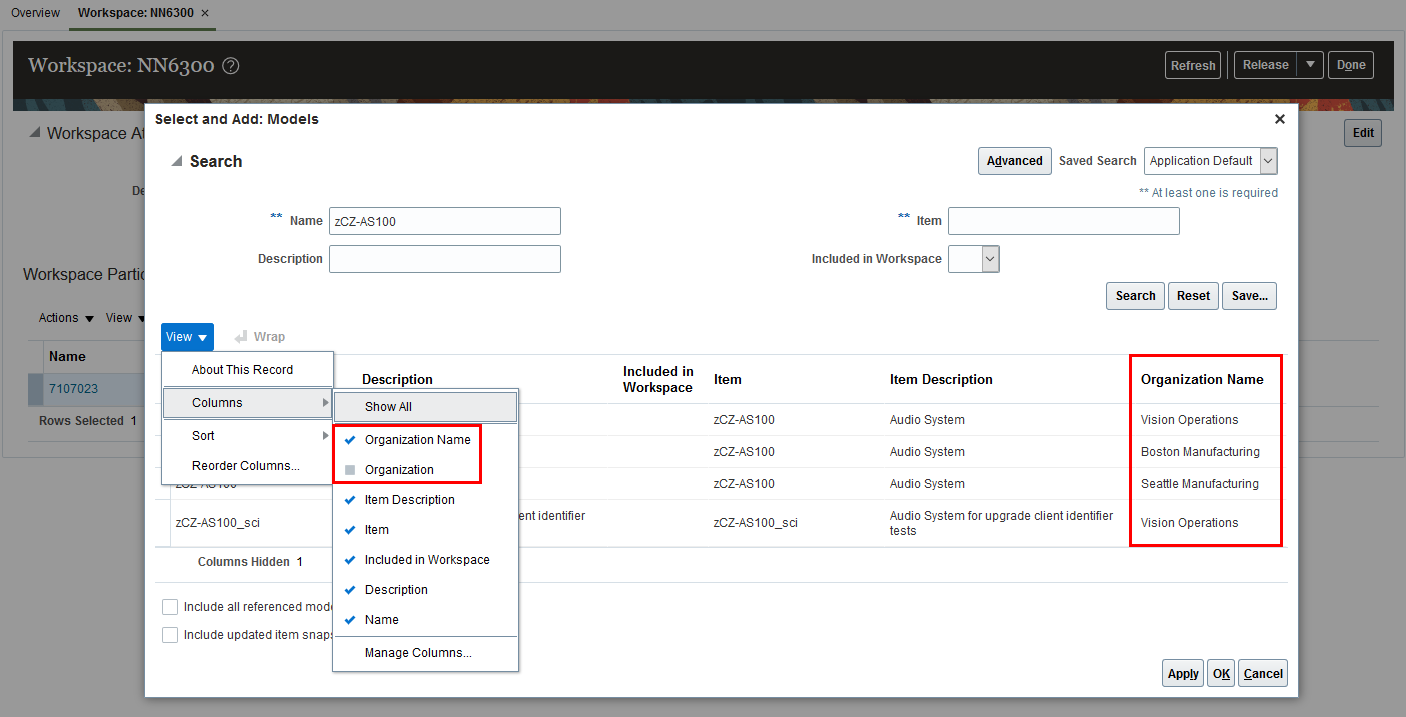Toggle Included in Workspace column

click(x=427, y=560)
